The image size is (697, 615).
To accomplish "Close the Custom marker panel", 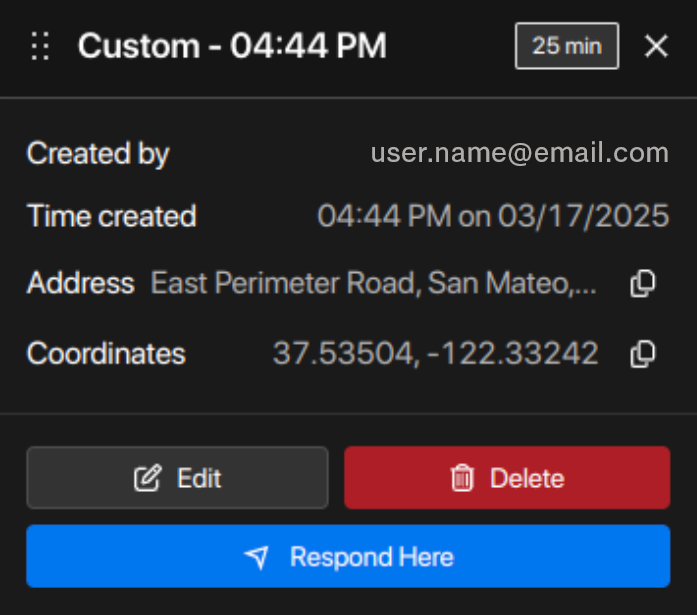I will click(656, 47).
